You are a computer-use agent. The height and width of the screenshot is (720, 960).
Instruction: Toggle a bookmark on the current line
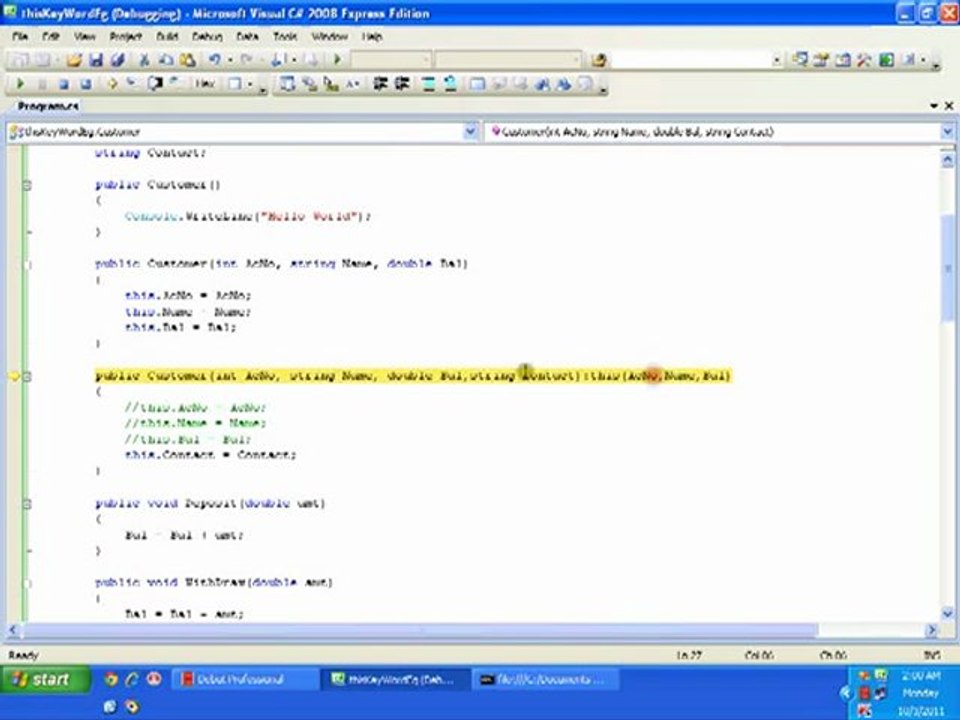click(477, 84)
